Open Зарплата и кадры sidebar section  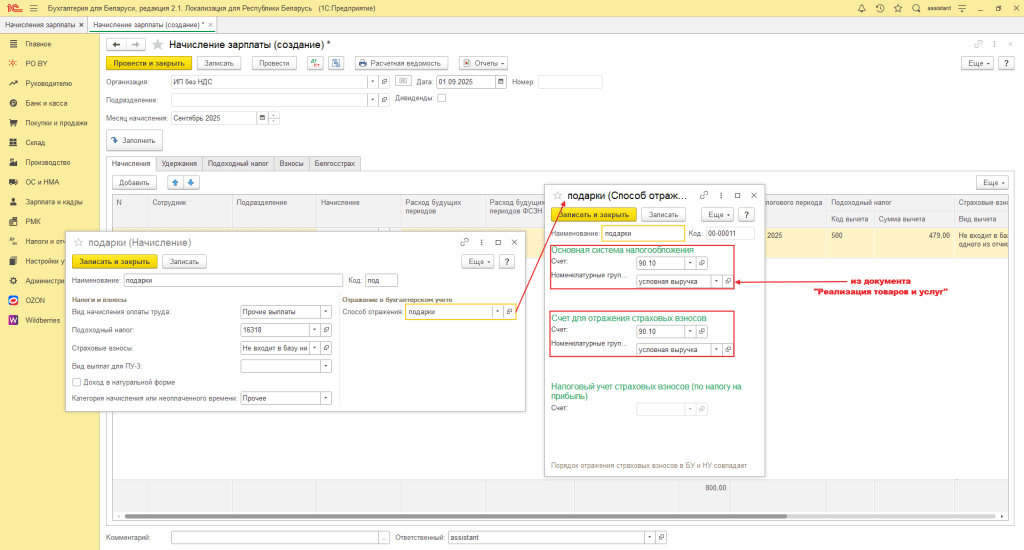[x=54, y=202]
